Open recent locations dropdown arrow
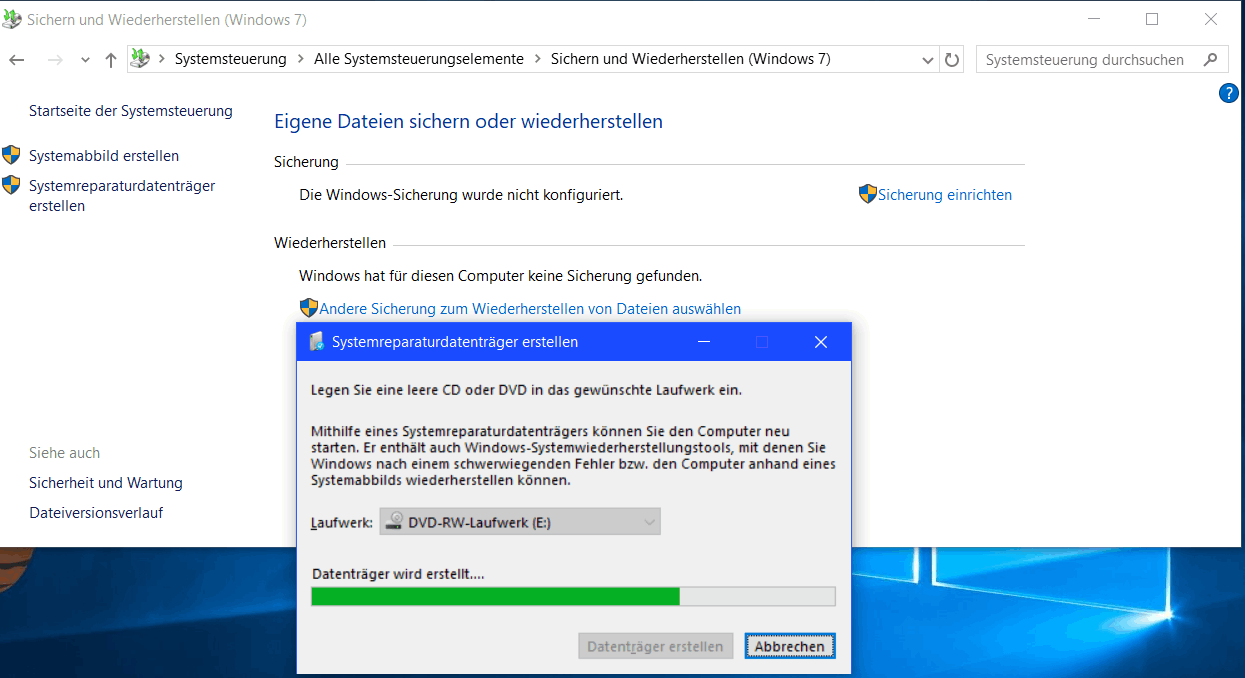The width and height of the screenshot is (1245, 678). [x=85, y=60]
